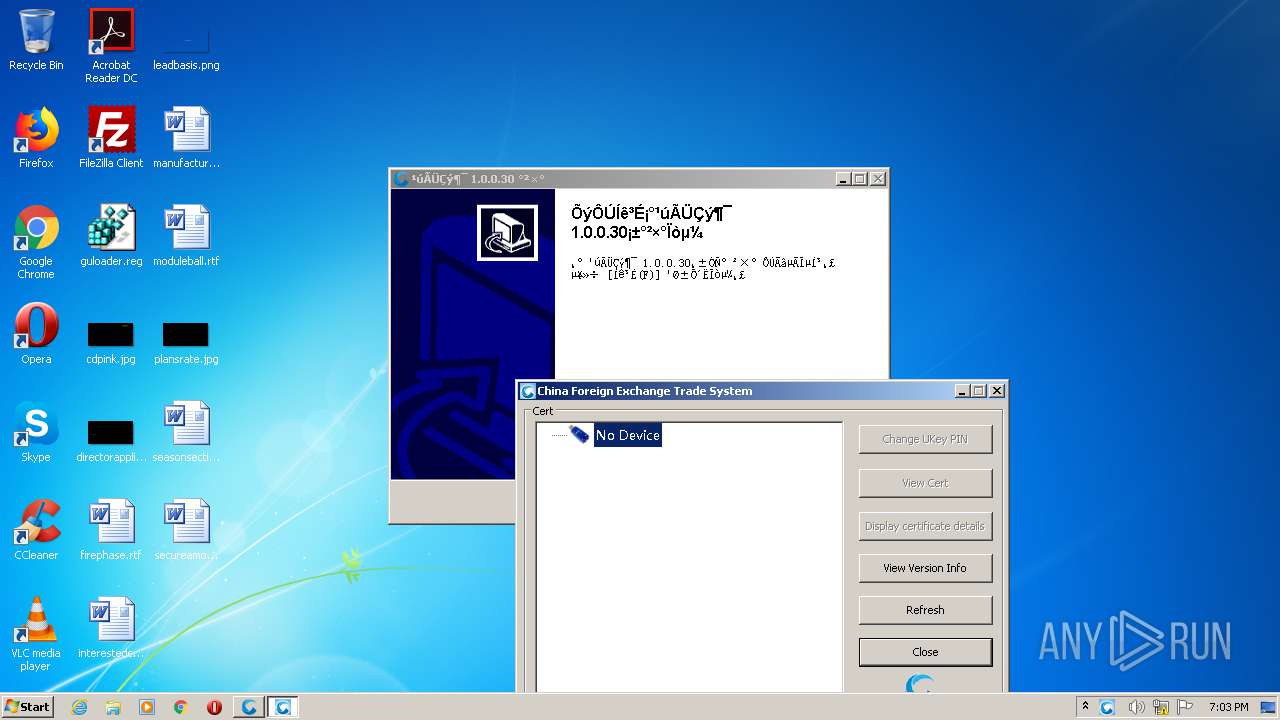Screen dimensions: 1280x720
Task: Close the China Foreign Exchange Trade System window
Action: pyautogui.click(x=997, y=391)
